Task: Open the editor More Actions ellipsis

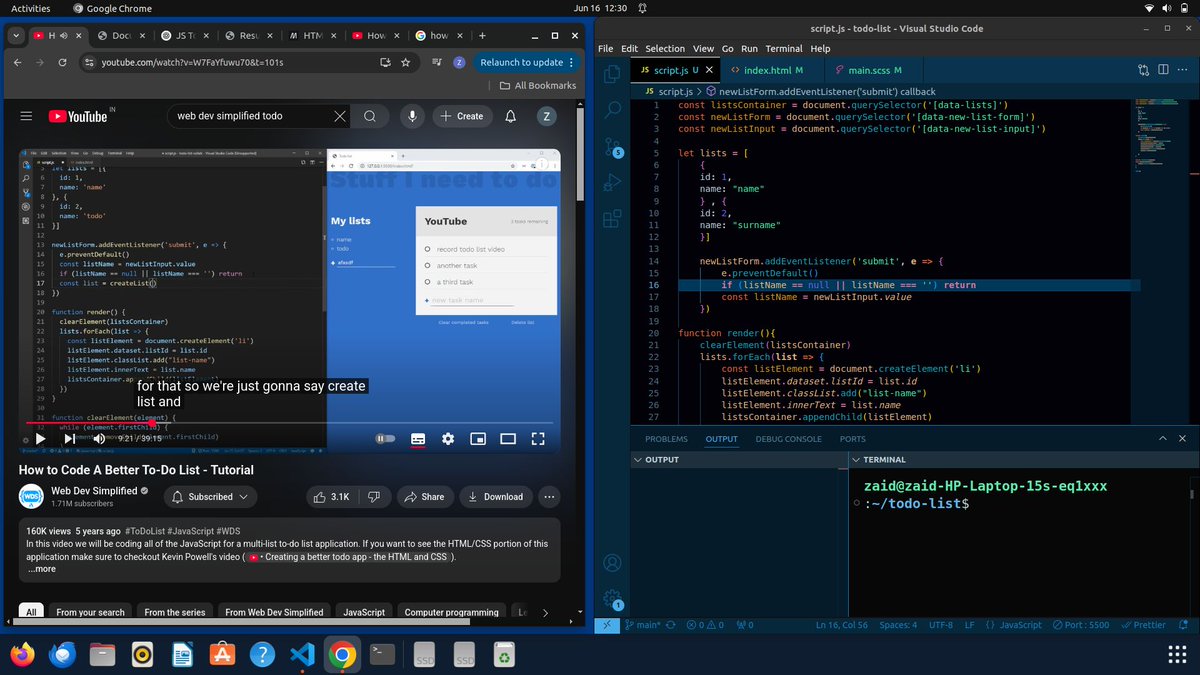Action: coord(1183,71)
